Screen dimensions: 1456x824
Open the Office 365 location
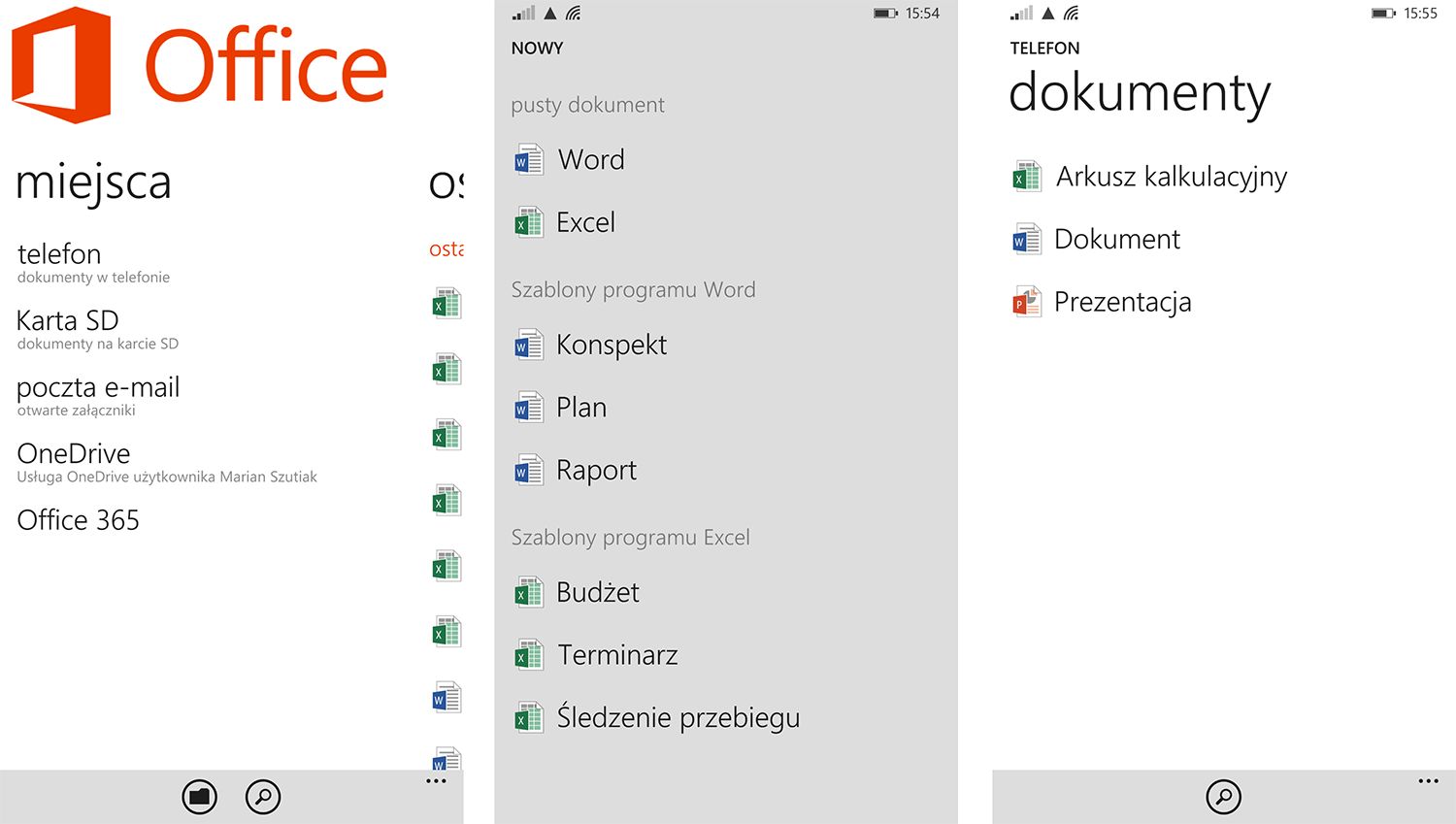pos(78,520)
